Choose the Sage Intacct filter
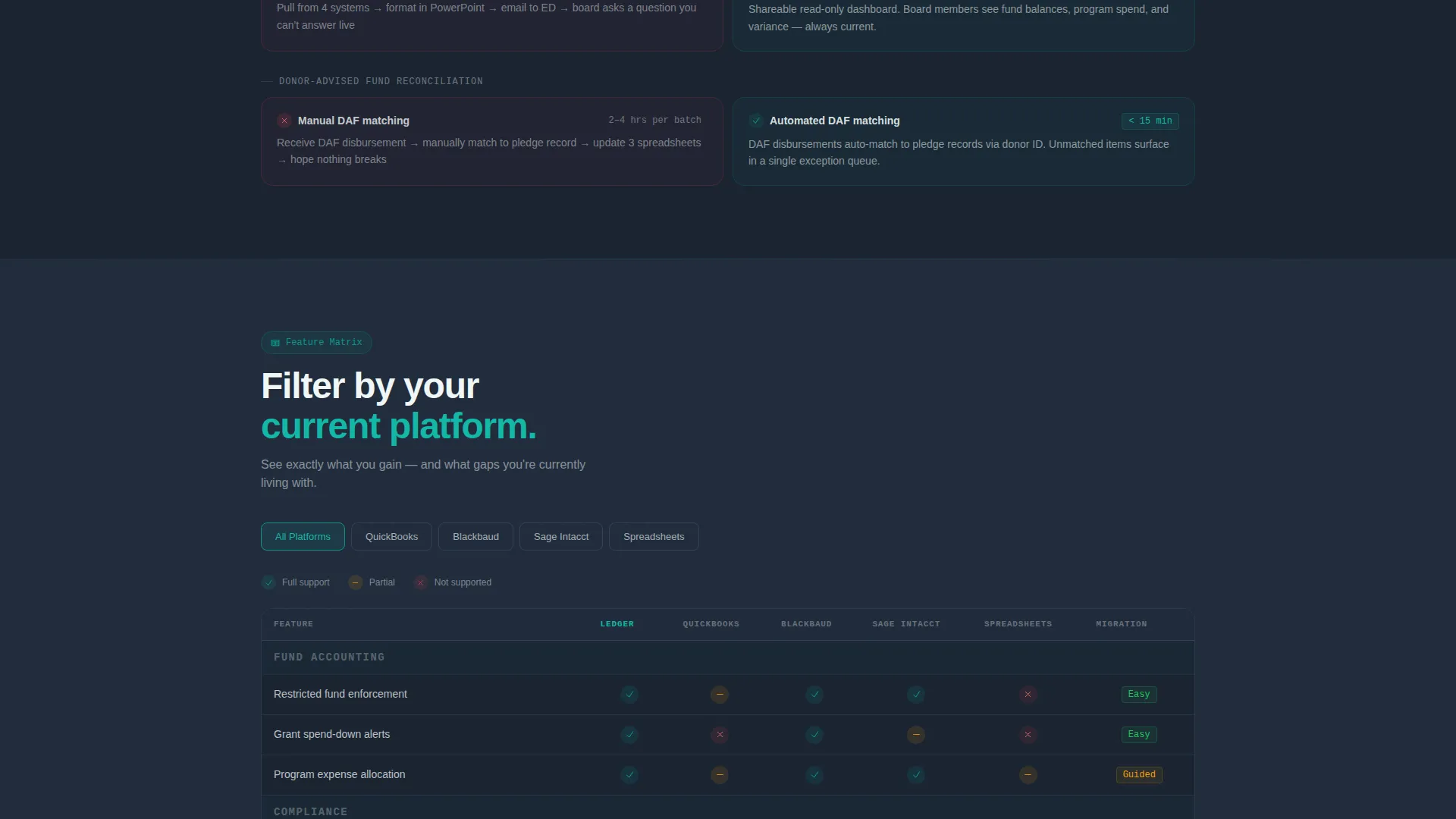This screenshot has height=819, width=1456. [x=561, y=536]
